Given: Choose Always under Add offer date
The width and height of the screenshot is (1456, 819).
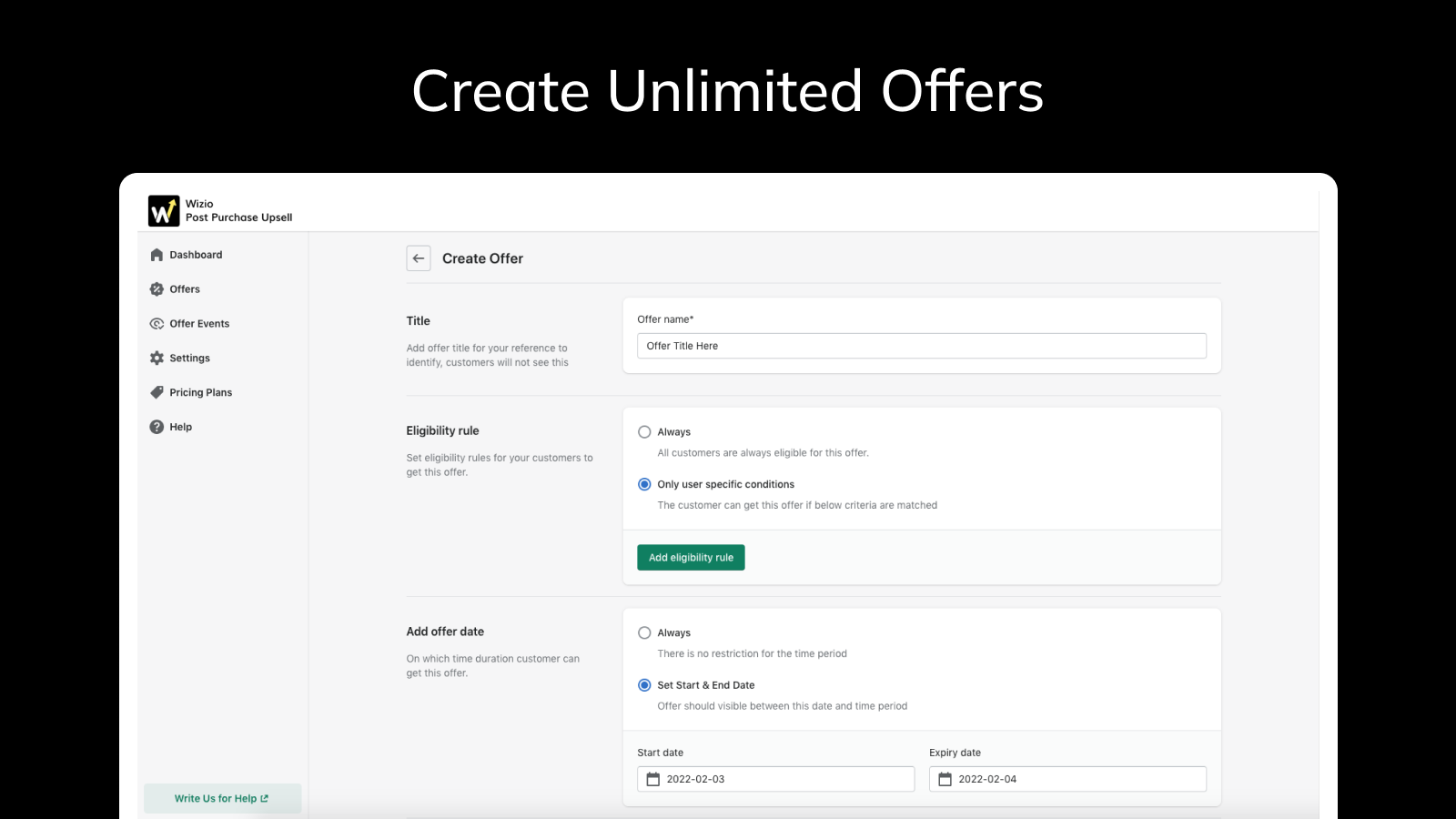Looking at the screenshot, I should (x=644, y=632).
